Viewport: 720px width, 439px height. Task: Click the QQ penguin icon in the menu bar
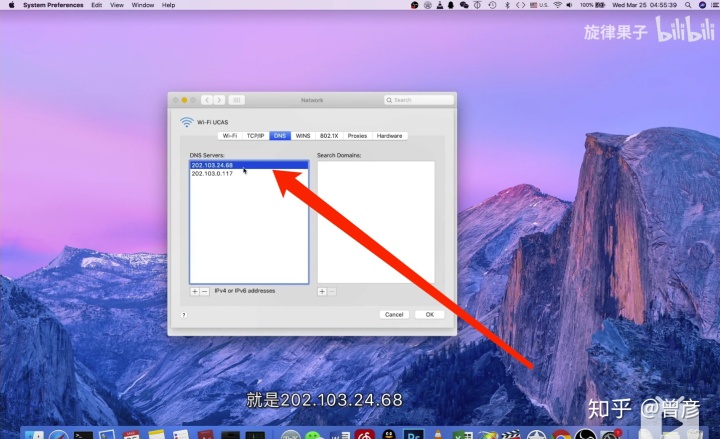coord(451,5)
